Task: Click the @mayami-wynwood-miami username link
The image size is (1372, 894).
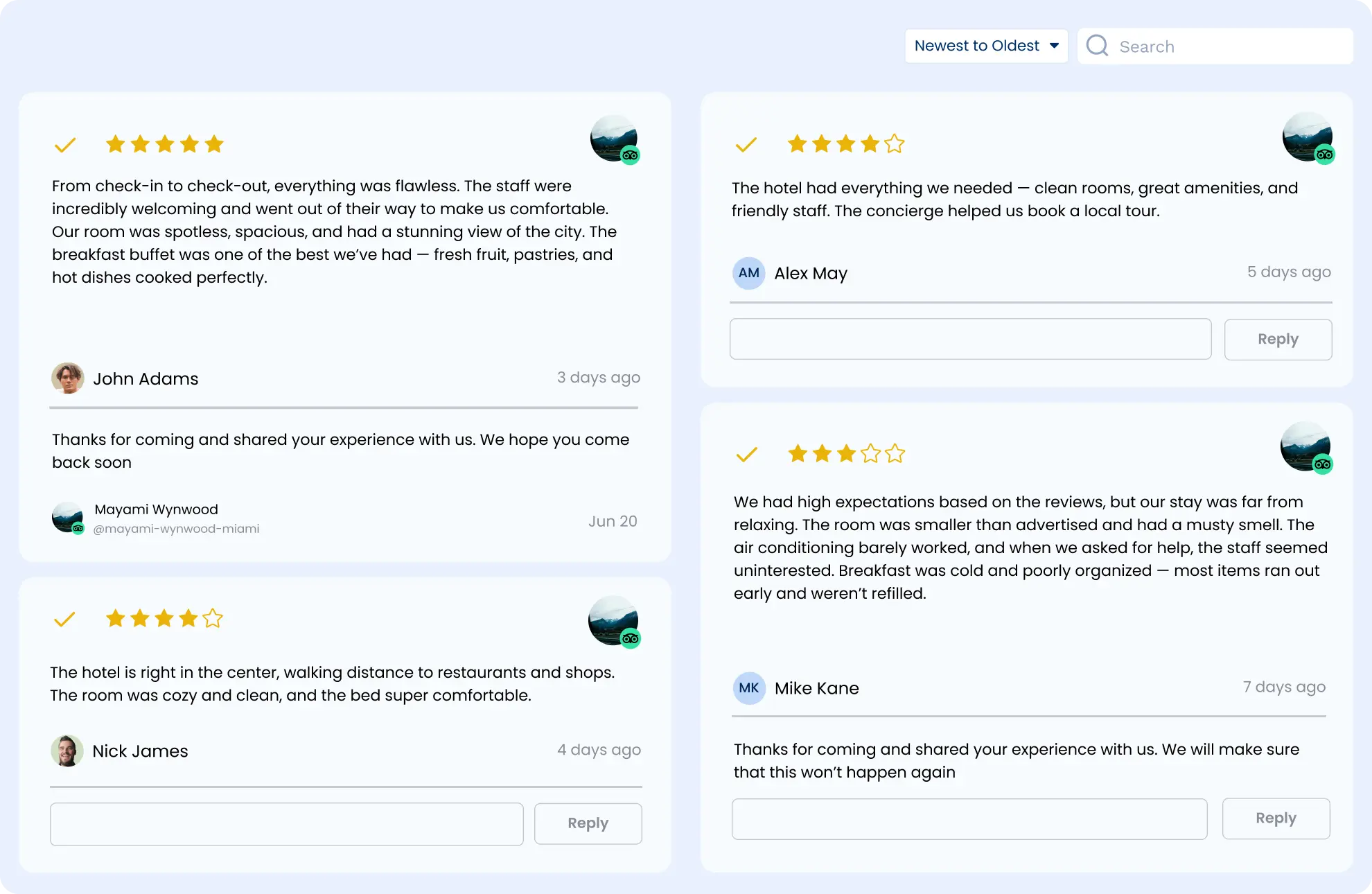Action: point(177,528)
